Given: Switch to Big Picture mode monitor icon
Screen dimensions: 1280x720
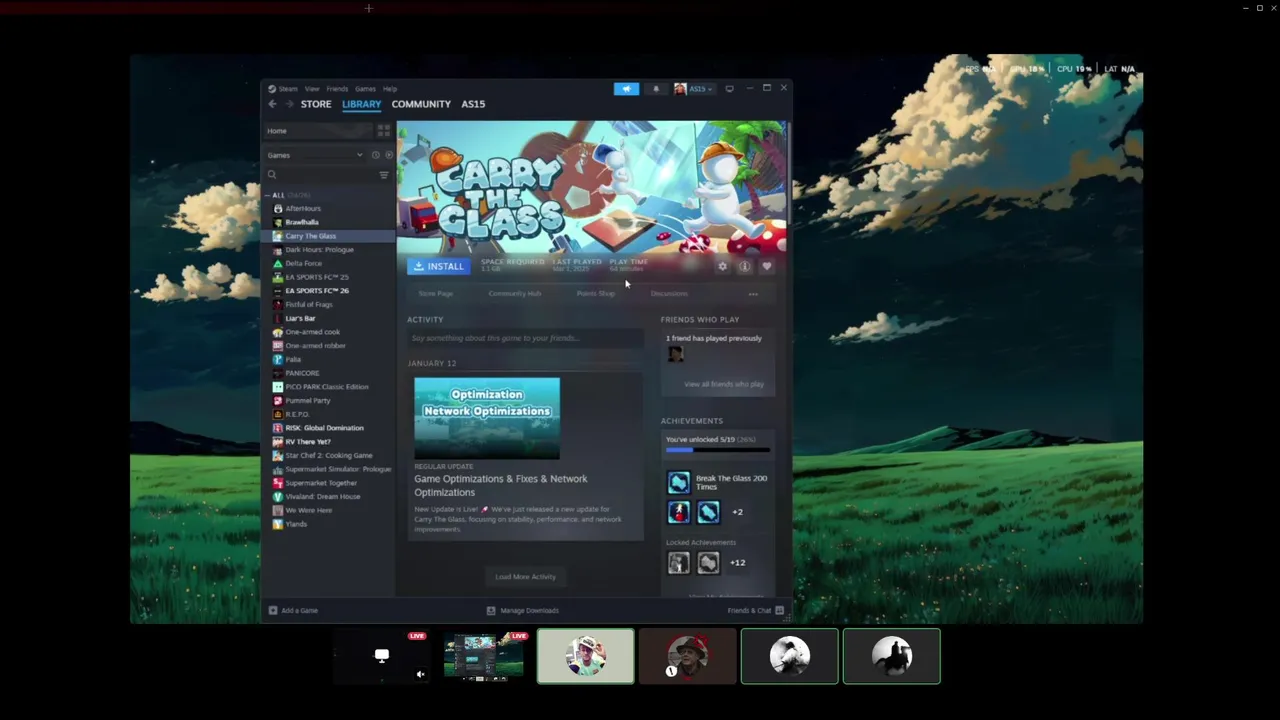Looking at the screenshot, I should pyautogui.click(x=729, y=88).
